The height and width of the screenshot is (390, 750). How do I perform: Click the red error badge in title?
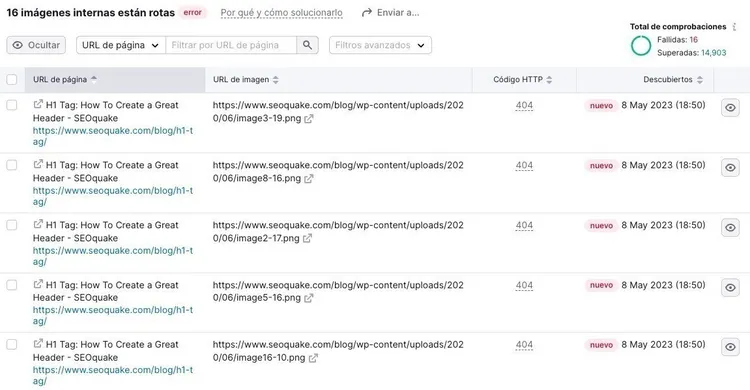pyautogui.click(x=192, y=13)
